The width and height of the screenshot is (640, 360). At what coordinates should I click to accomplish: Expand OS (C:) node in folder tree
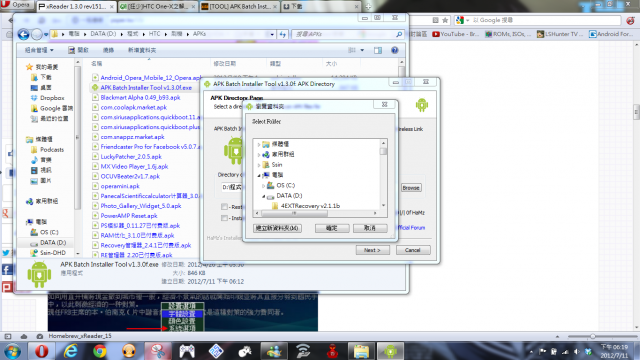[263, 186]
